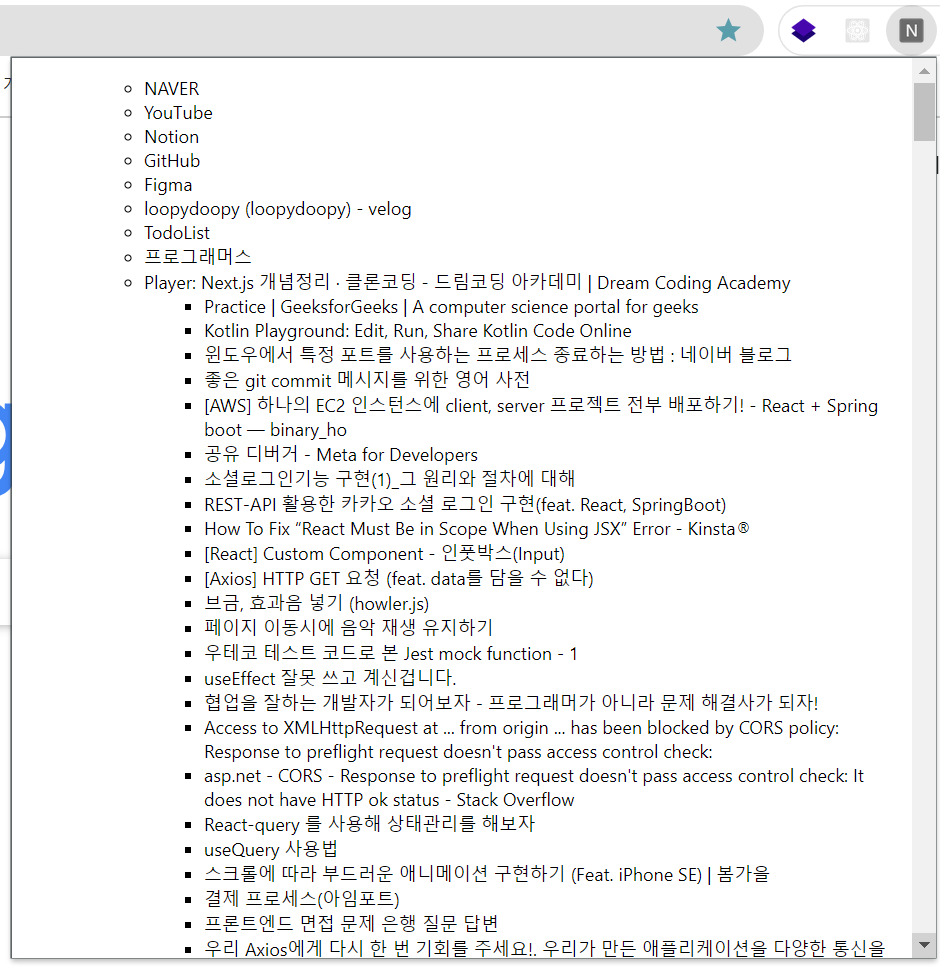Select 우리 Axios에게 다시 한 번 기회를 entry

(x=544, y=948)
